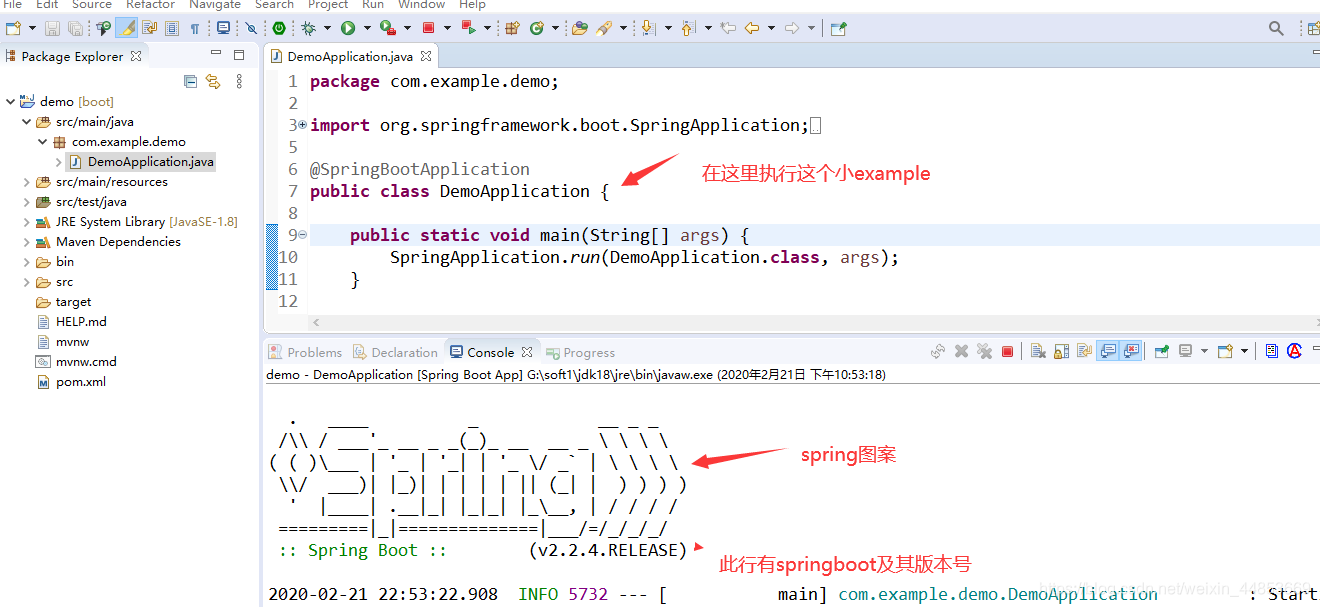Viewport: 1320px width, 607px height.
Task: Click the red Stop square in main toolbar
Action: coord(428,28)
